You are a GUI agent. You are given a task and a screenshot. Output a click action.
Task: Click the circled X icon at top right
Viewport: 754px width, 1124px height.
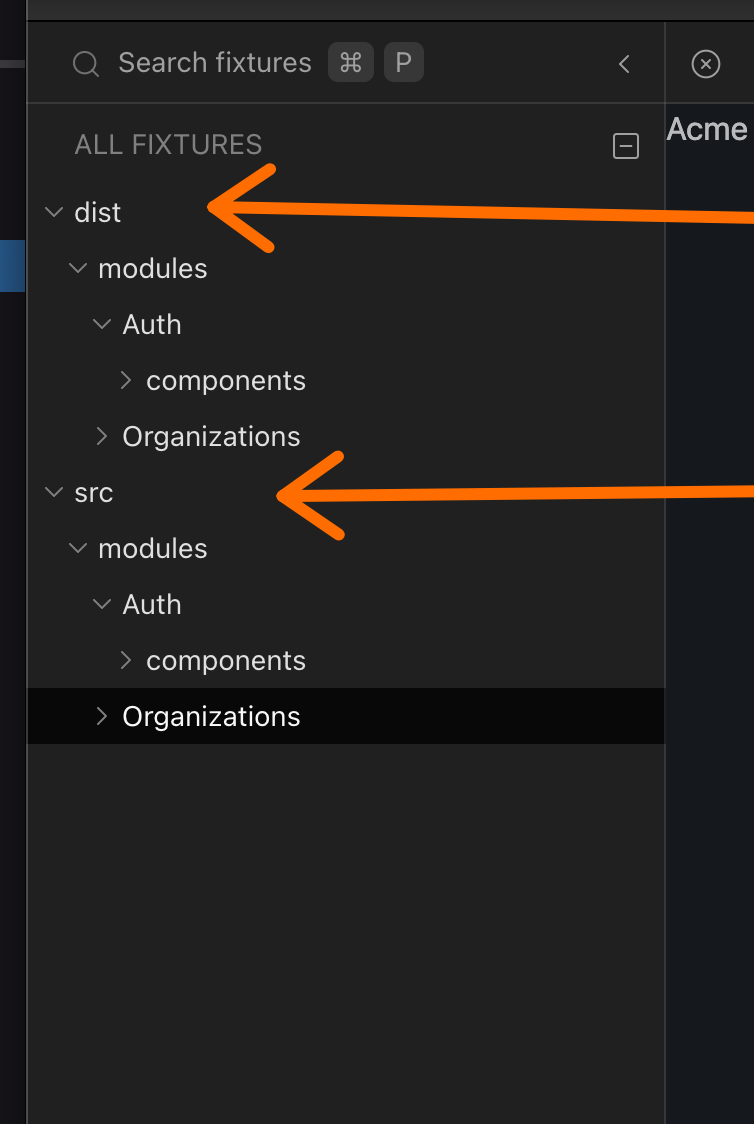(x=705, y=63)
